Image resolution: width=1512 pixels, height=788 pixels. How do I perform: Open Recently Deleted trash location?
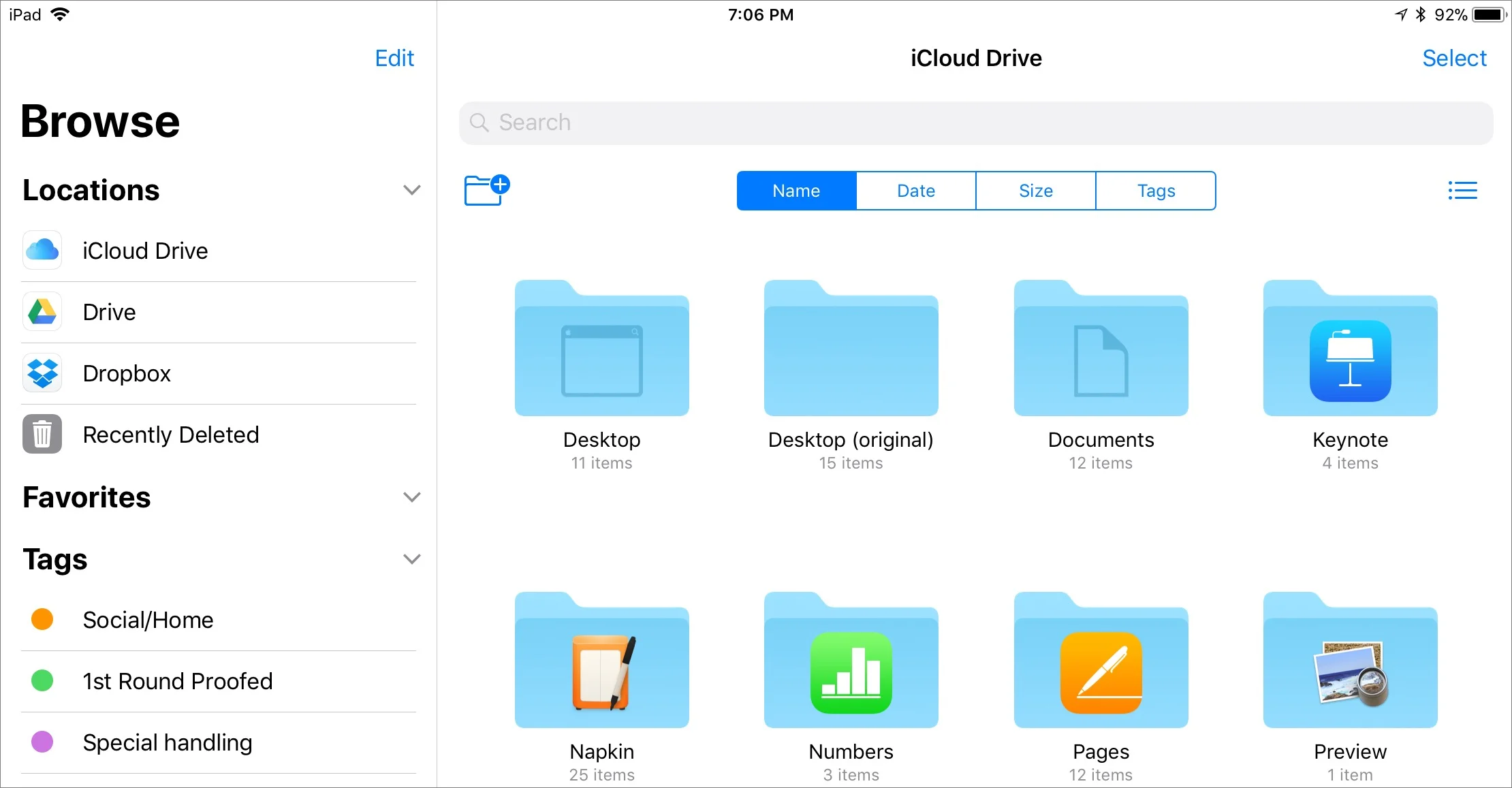(170, 435)
